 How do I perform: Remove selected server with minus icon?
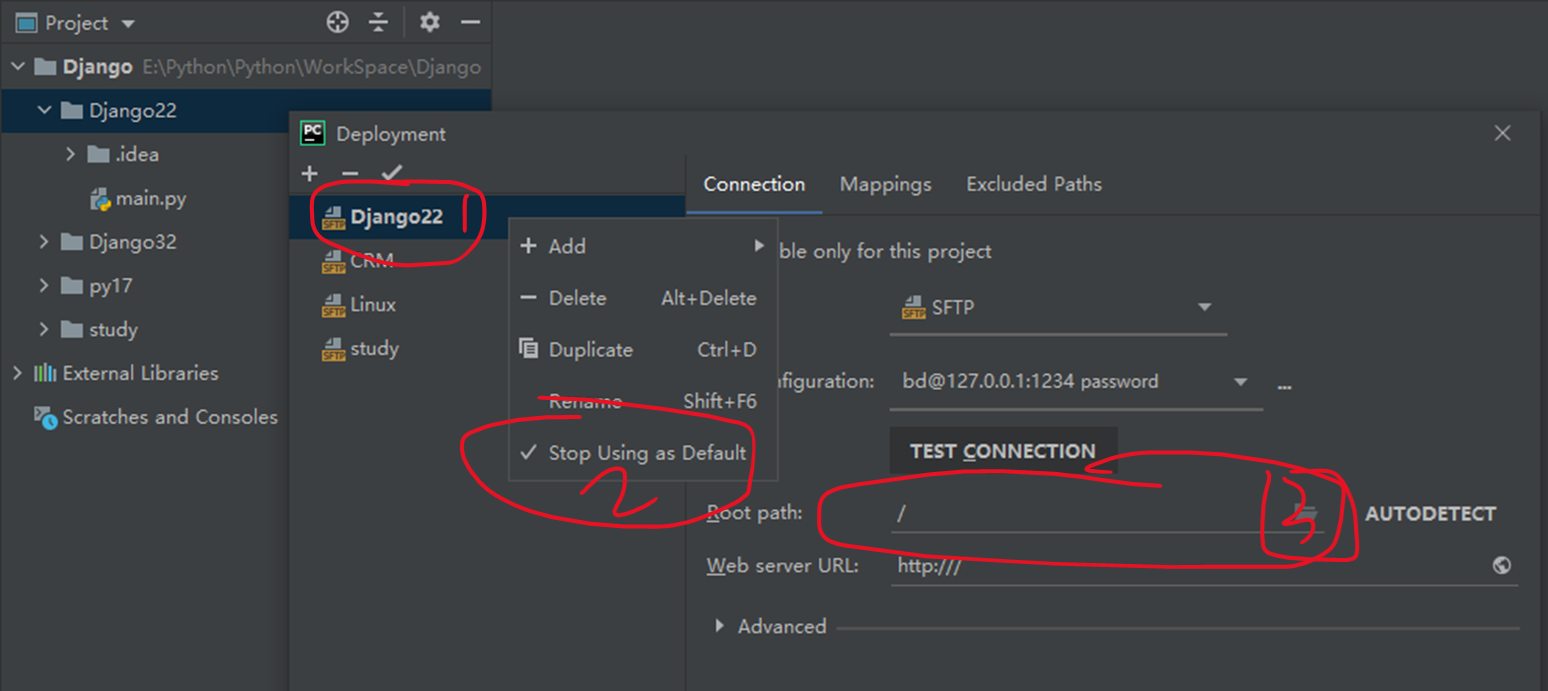pos(350,173)
